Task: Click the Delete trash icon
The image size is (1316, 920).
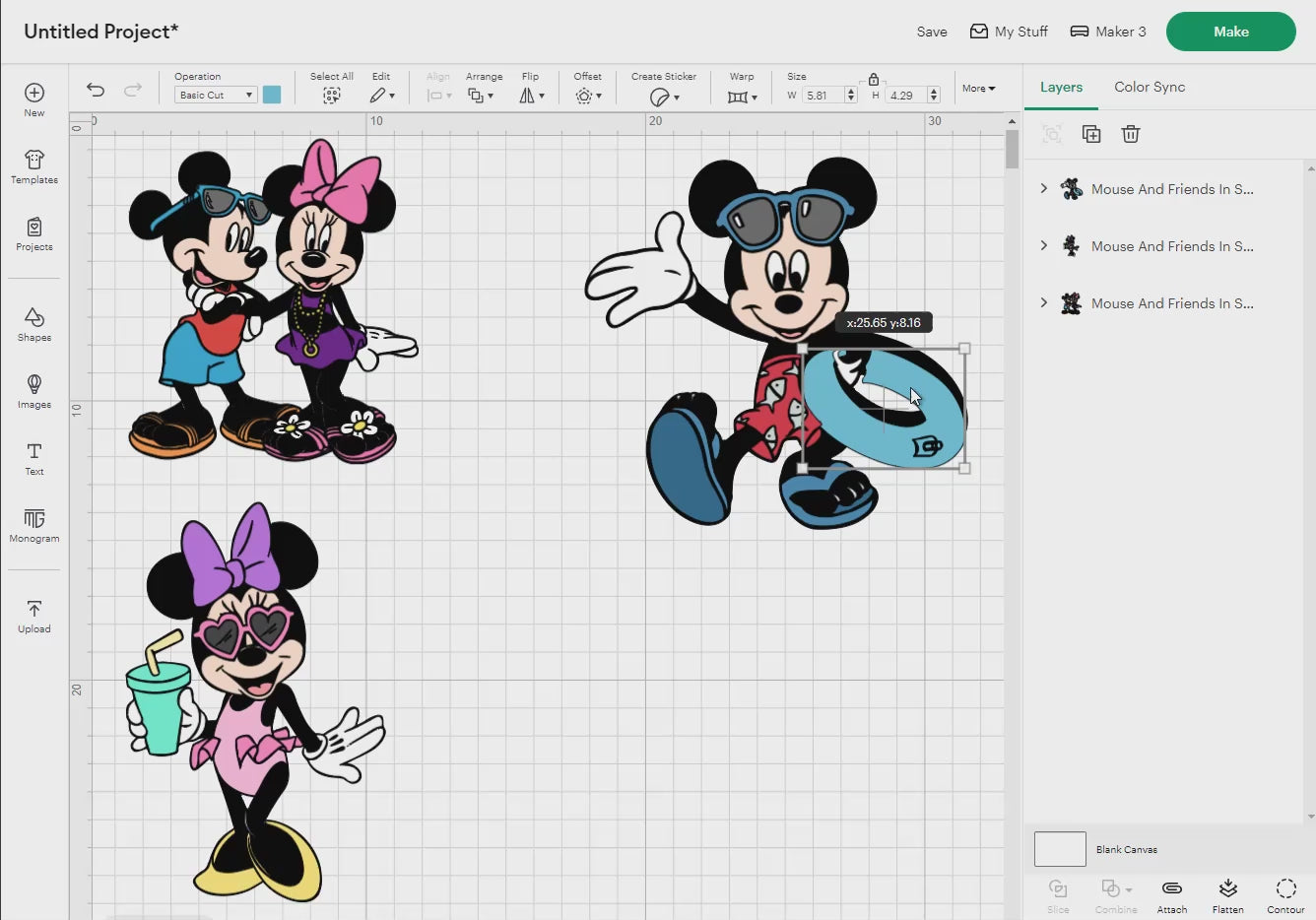Action: tap(1131, 134)
